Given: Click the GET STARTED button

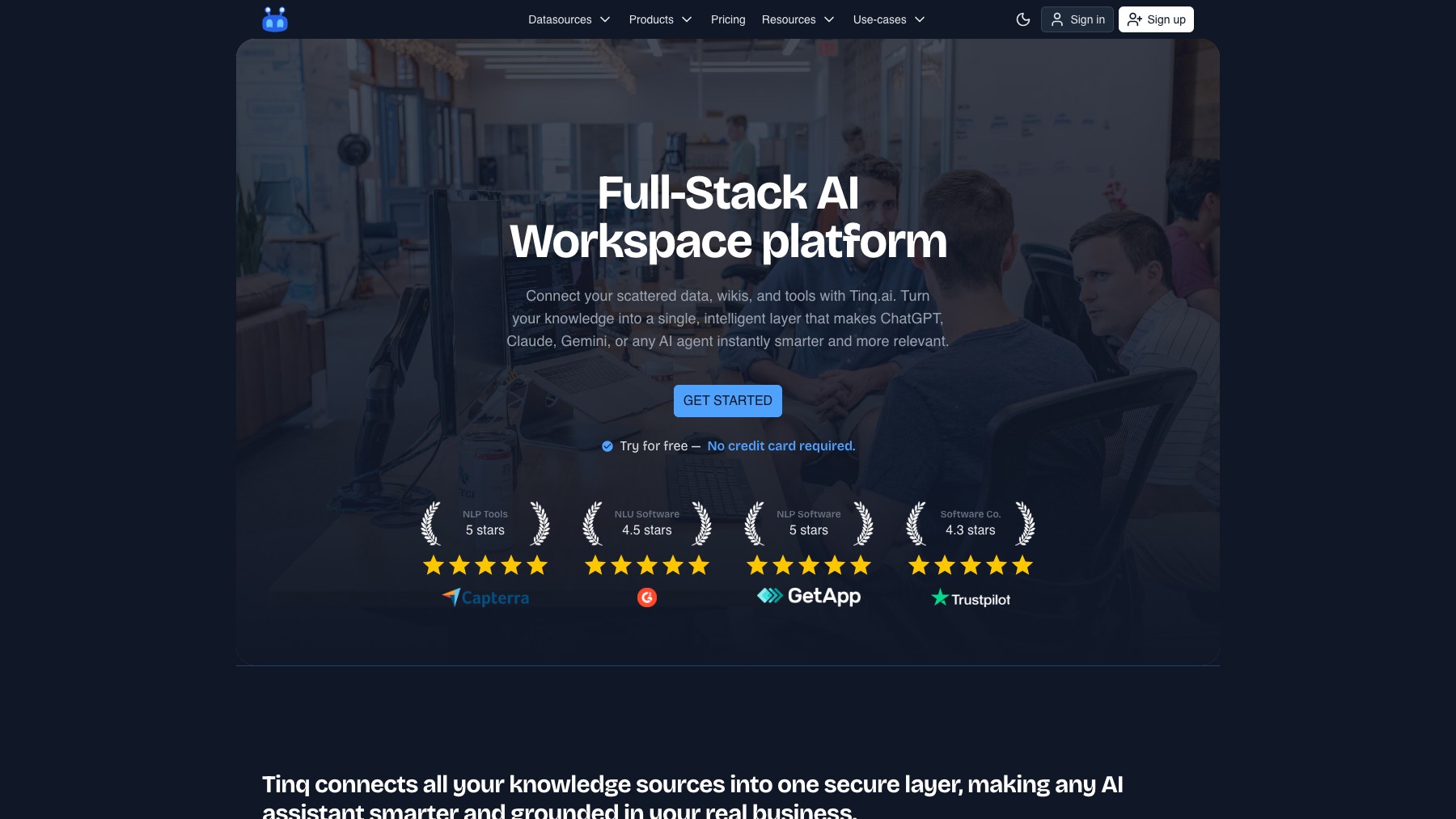Looking at the screenshot, I should (x=728, y=401).
